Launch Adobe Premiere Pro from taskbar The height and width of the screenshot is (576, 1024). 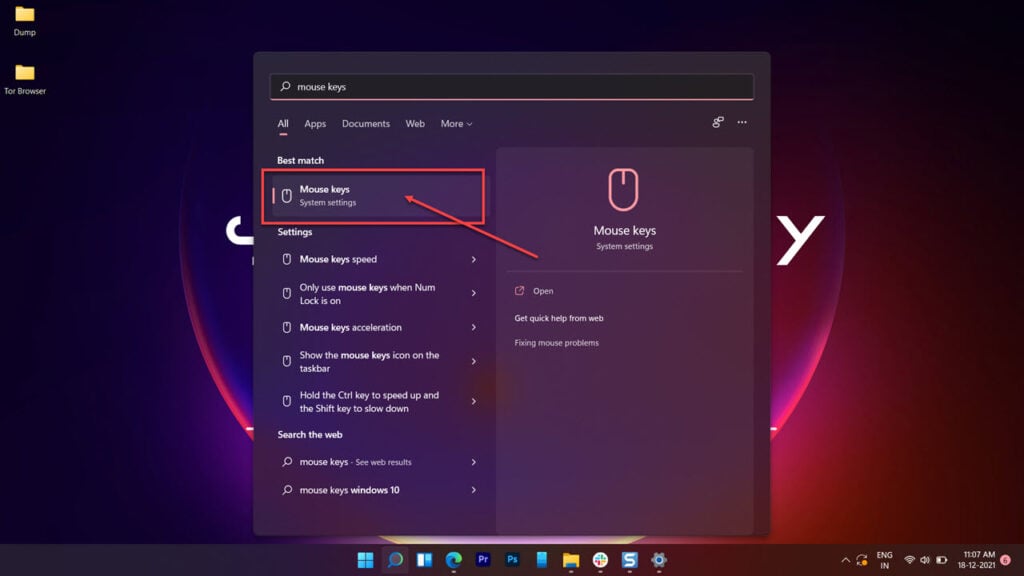point(483,560)
